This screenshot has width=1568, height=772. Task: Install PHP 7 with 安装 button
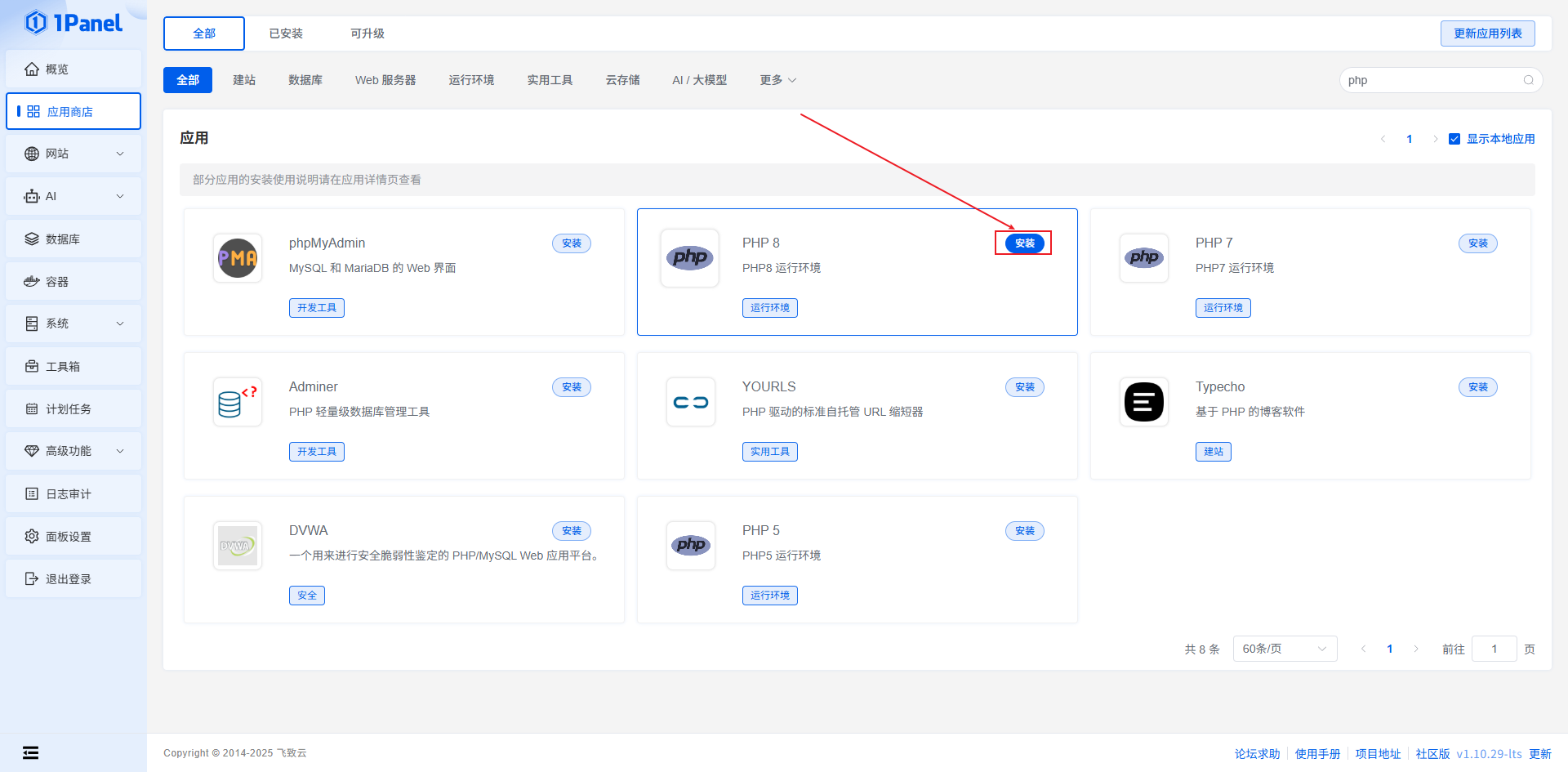[1478, 243]
